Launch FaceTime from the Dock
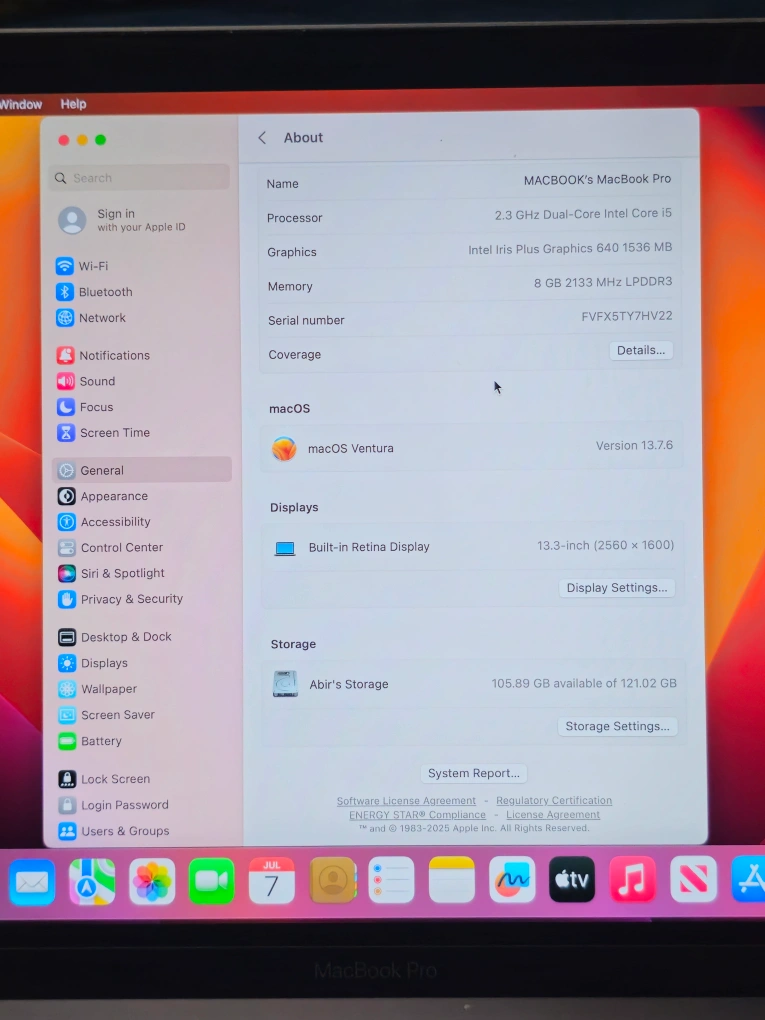This screenshot has width=765, height=1020. pos(211,881)
